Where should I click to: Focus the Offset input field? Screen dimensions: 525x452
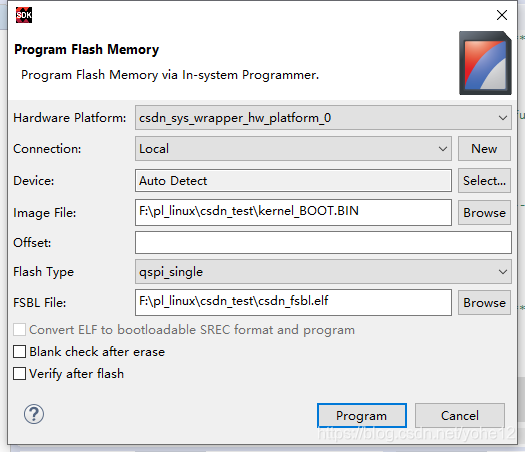tap(323, 242)
